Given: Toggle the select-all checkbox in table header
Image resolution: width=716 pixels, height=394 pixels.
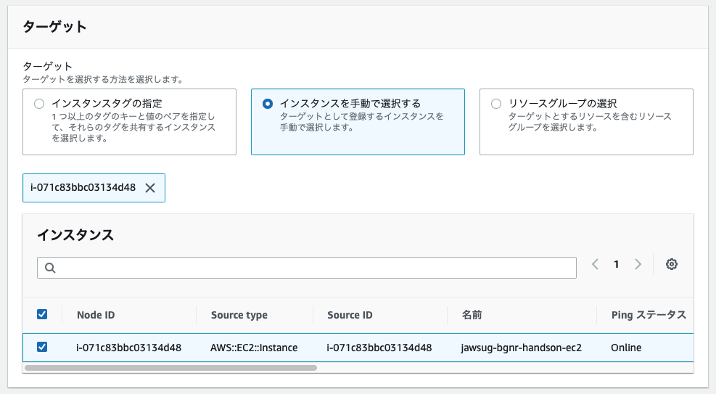Looking at the screenshot, I should point(42,314).
